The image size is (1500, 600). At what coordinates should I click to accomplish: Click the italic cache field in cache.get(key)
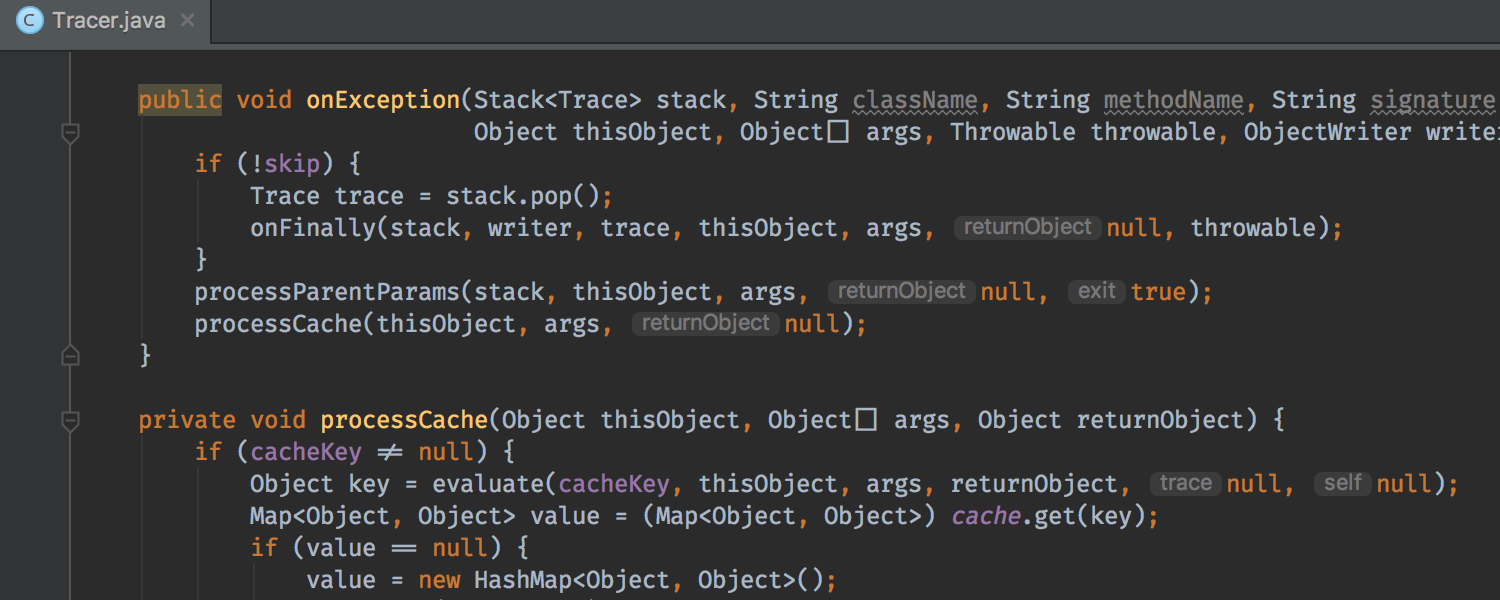click(x=985, y=516)
